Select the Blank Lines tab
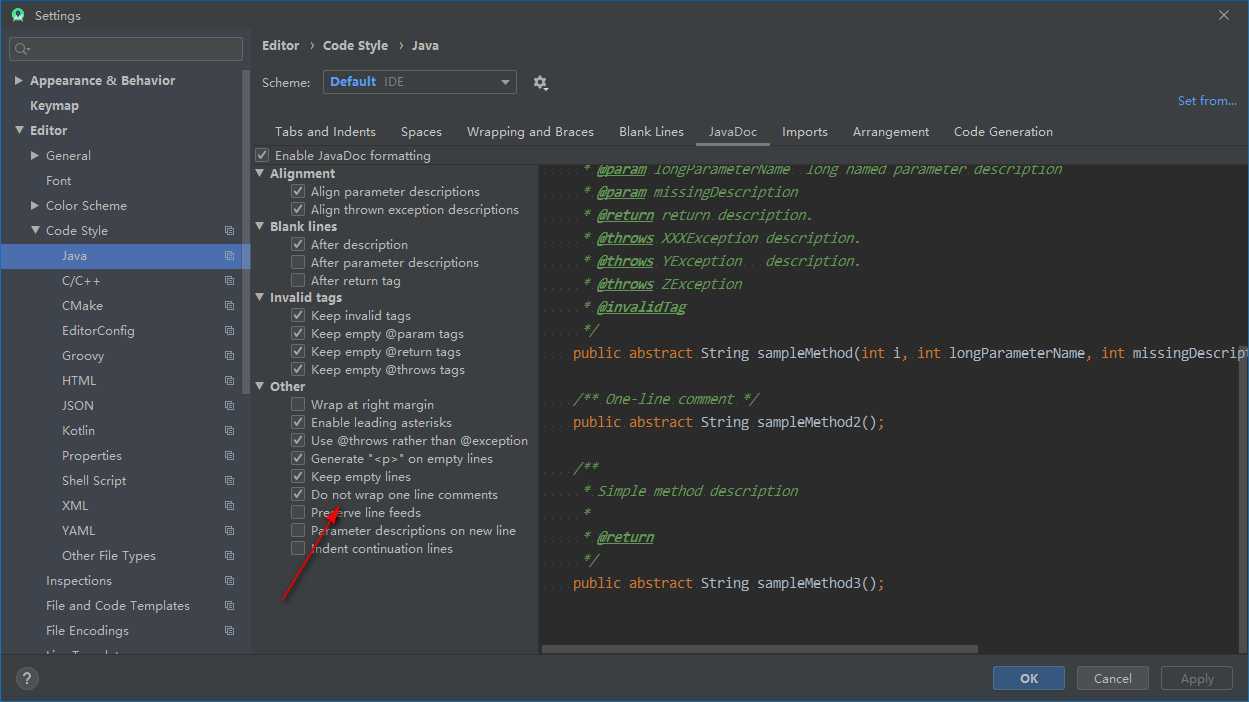The height and width of the screenshot is (702, 1249). 651,132
